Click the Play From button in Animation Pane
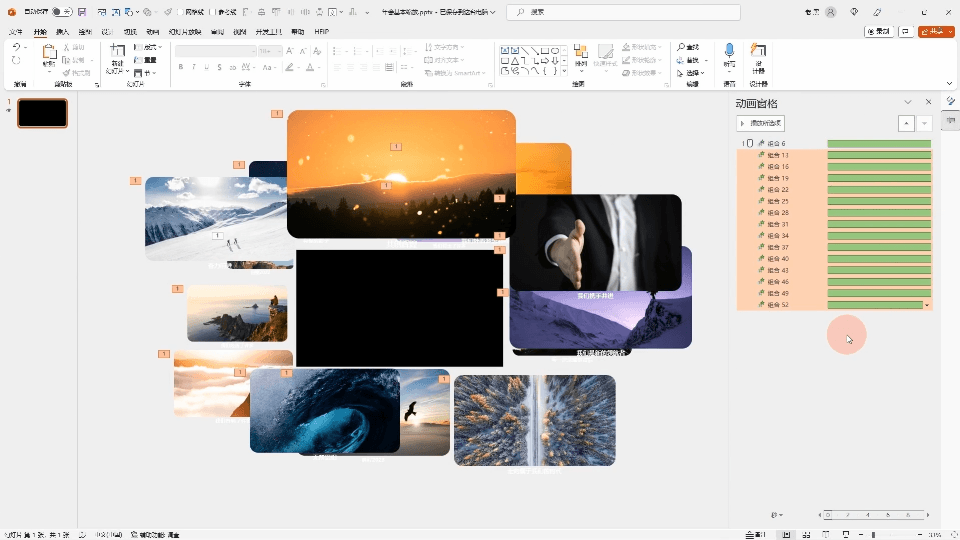 point(761,123)
